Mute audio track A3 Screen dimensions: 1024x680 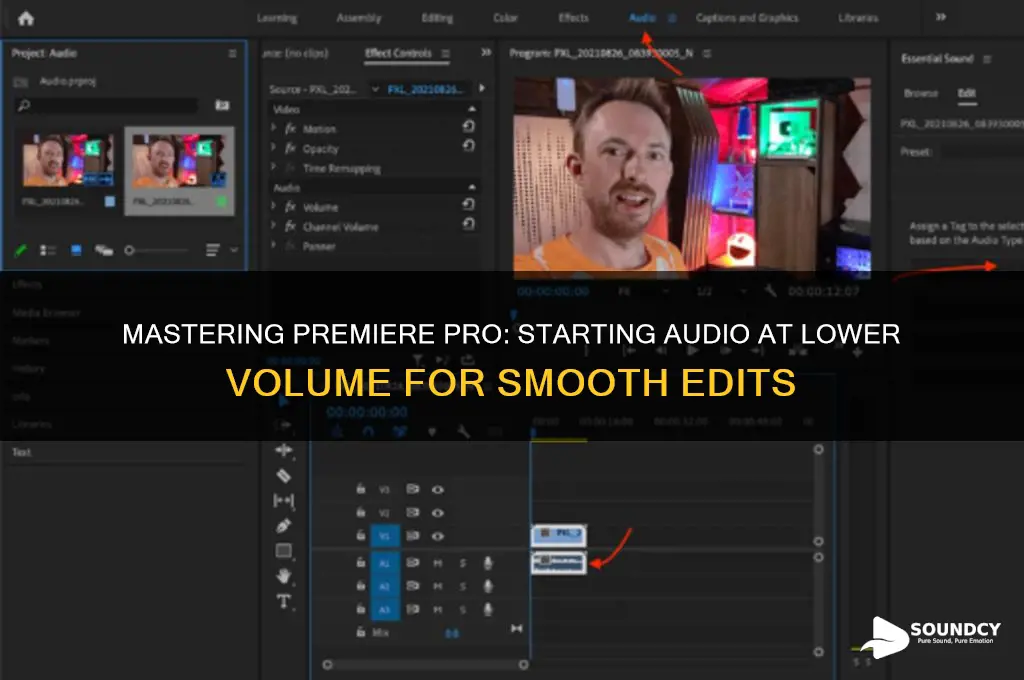click(x=438, y=609)
